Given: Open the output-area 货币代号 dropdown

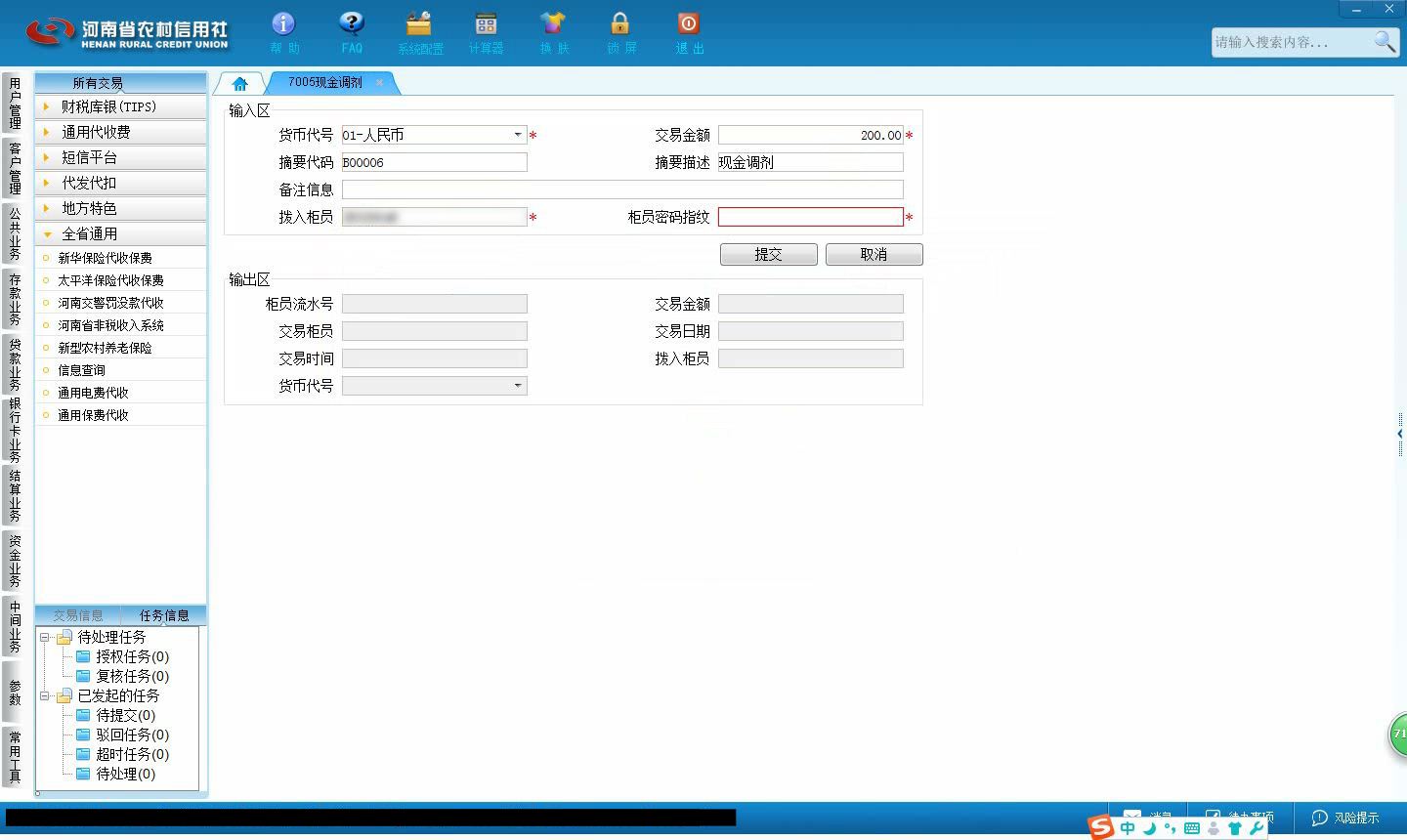Looking at the screenshot, I should pos(517,386).
